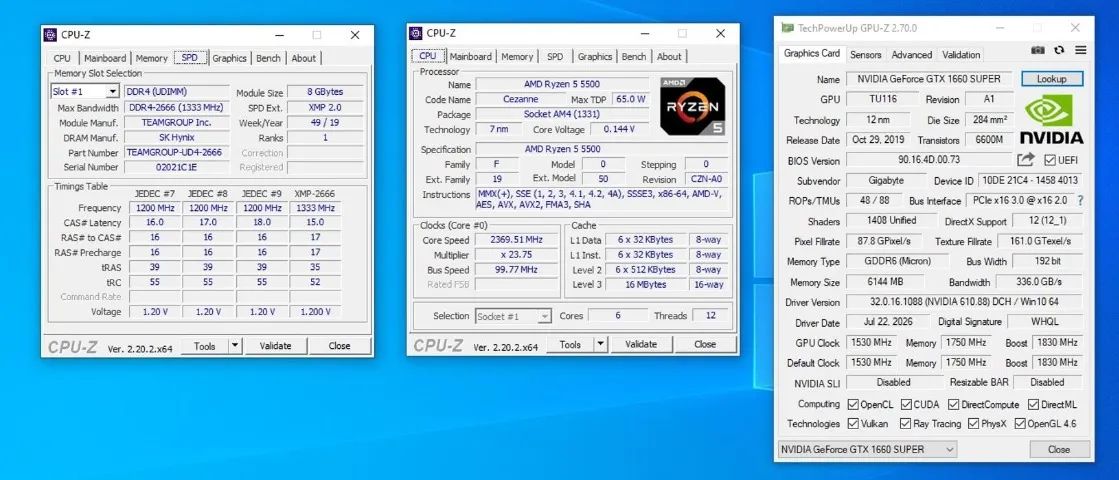
Task: Click Close button in middle CPU-Z window
Action: [x=705, y=344]
